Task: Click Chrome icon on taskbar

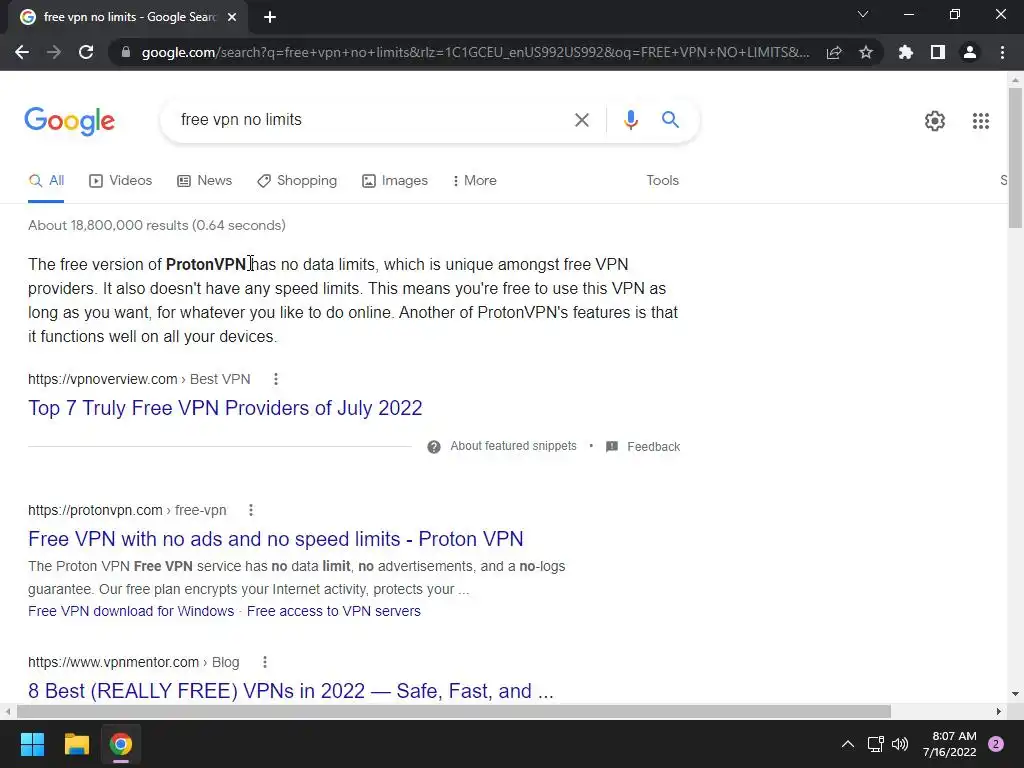Action: 121,744
